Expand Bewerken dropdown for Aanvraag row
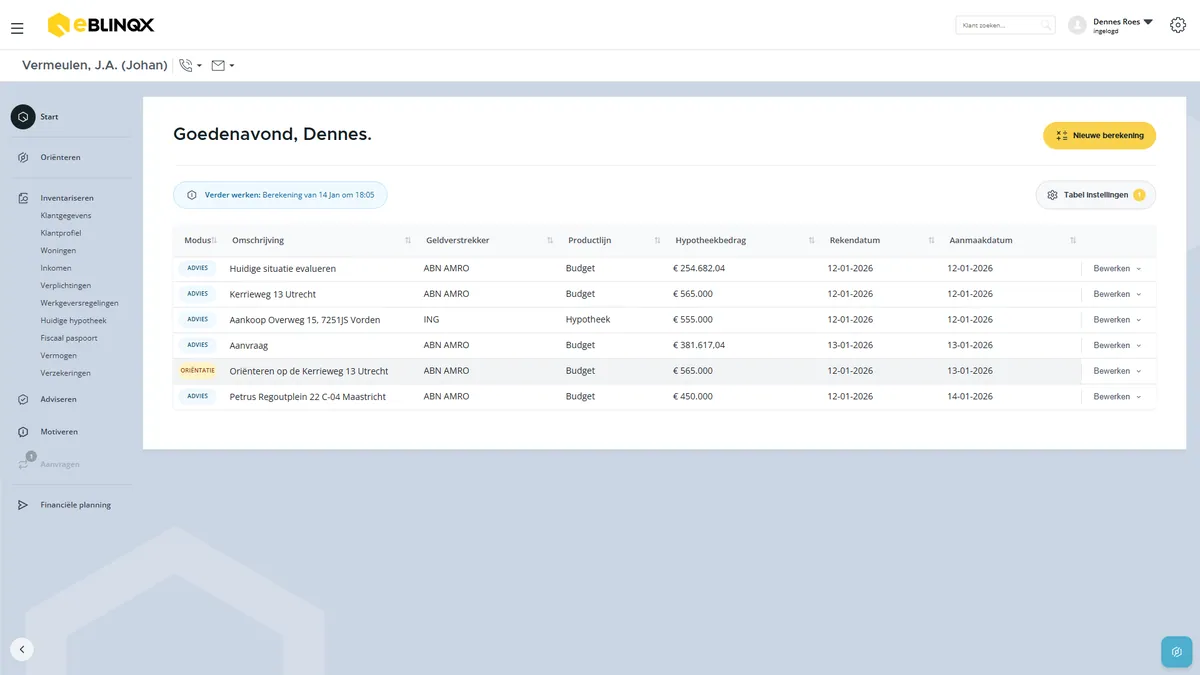The image size is (1200, 675). pyautogui.click(x=1139, y=345)
